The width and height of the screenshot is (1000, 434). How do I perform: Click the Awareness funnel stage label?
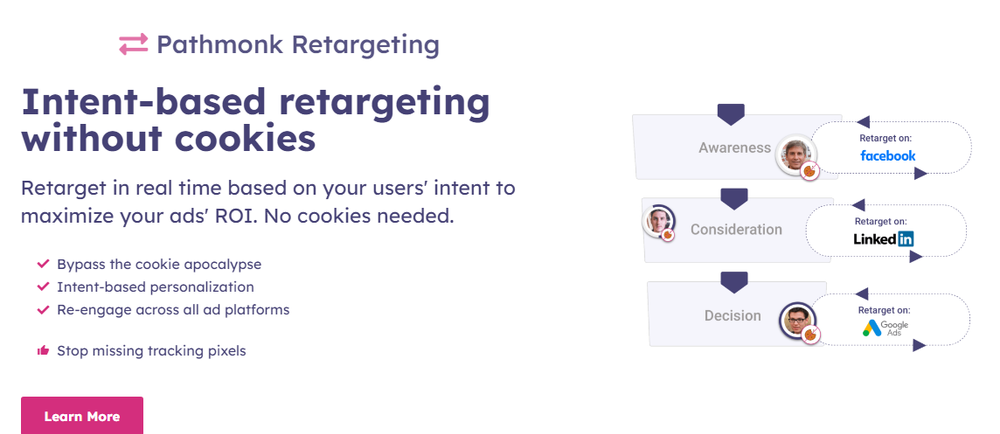735,147
